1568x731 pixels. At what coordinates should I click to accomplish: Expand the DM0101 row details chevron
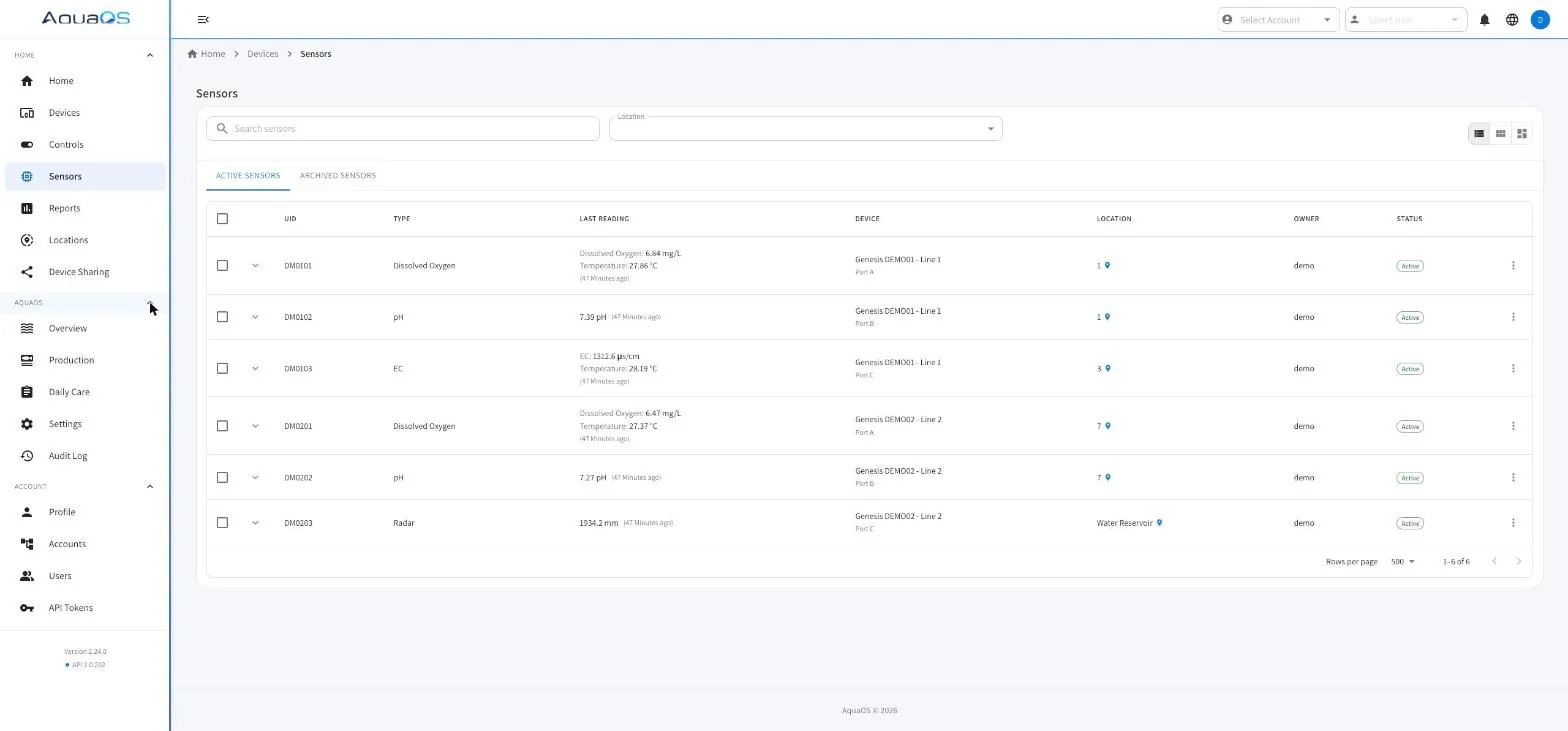pyautogui.click(x=255, y=266)
